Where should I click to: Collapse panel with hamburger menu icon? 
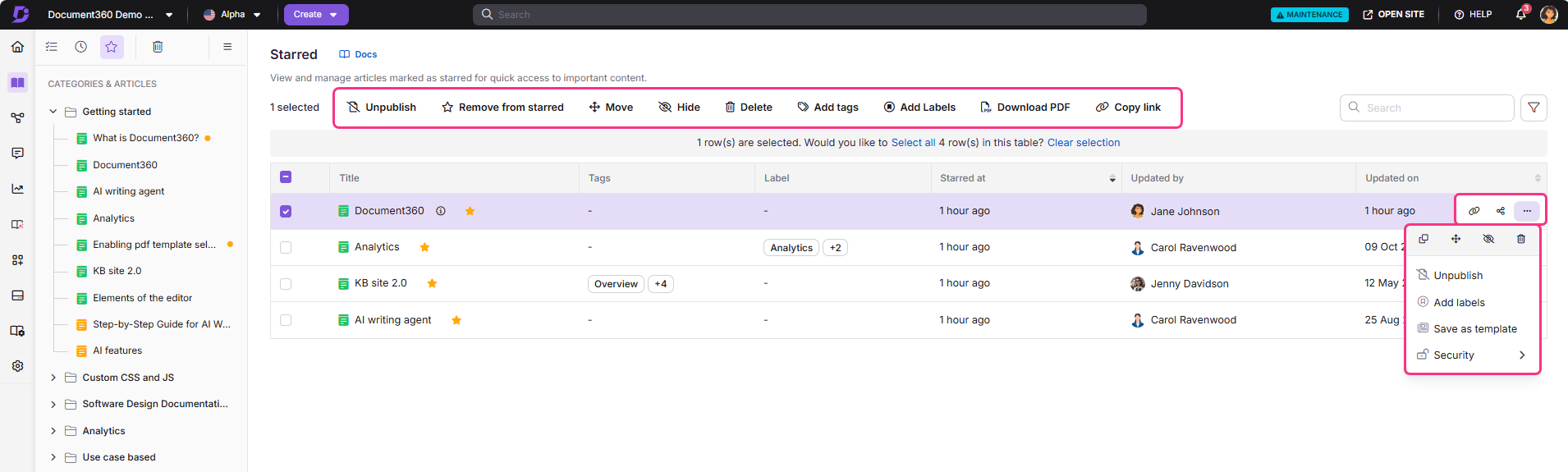click(227, 47)
